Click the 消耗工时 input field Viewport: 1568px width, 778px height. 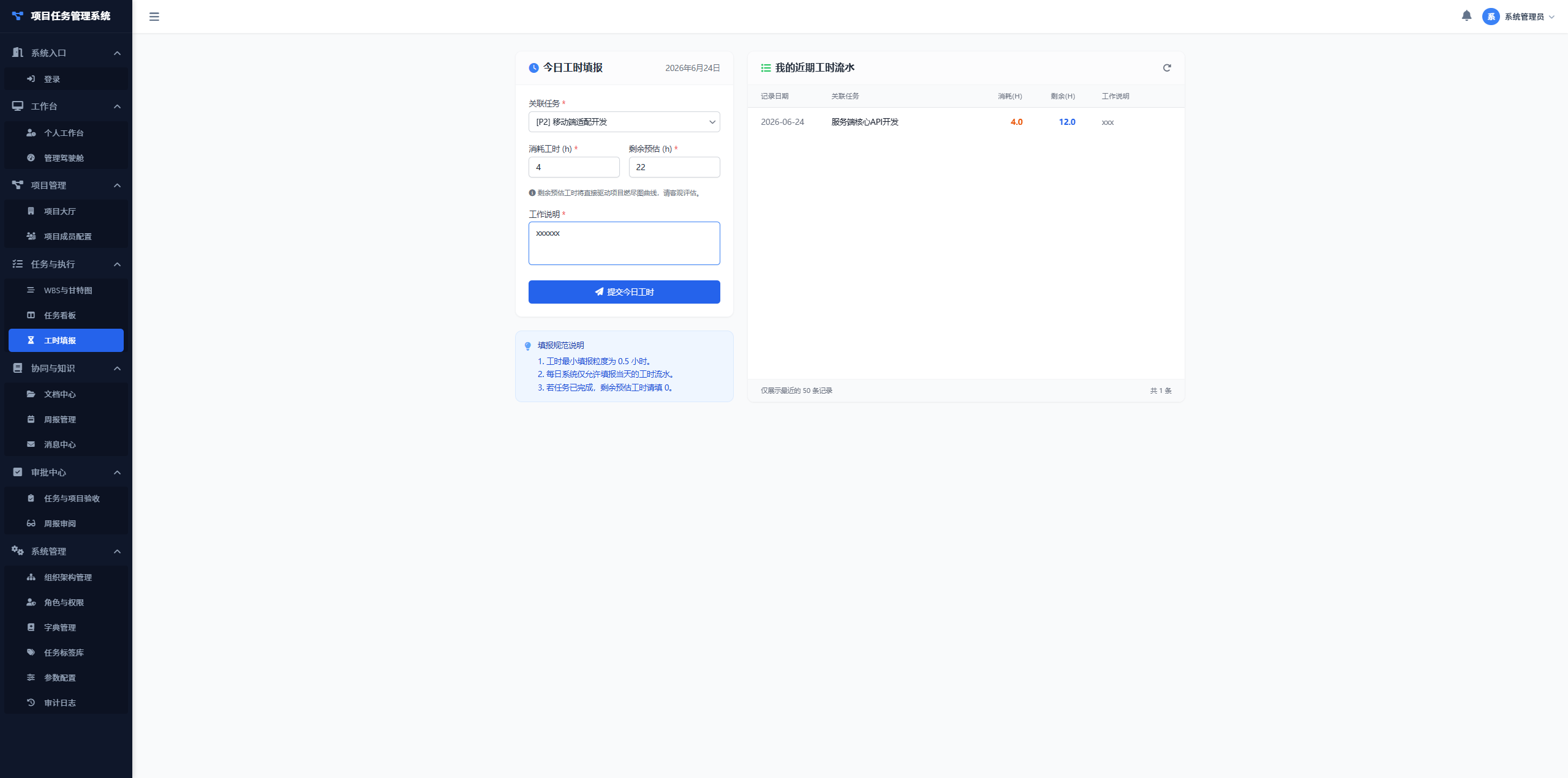point(574,167)
